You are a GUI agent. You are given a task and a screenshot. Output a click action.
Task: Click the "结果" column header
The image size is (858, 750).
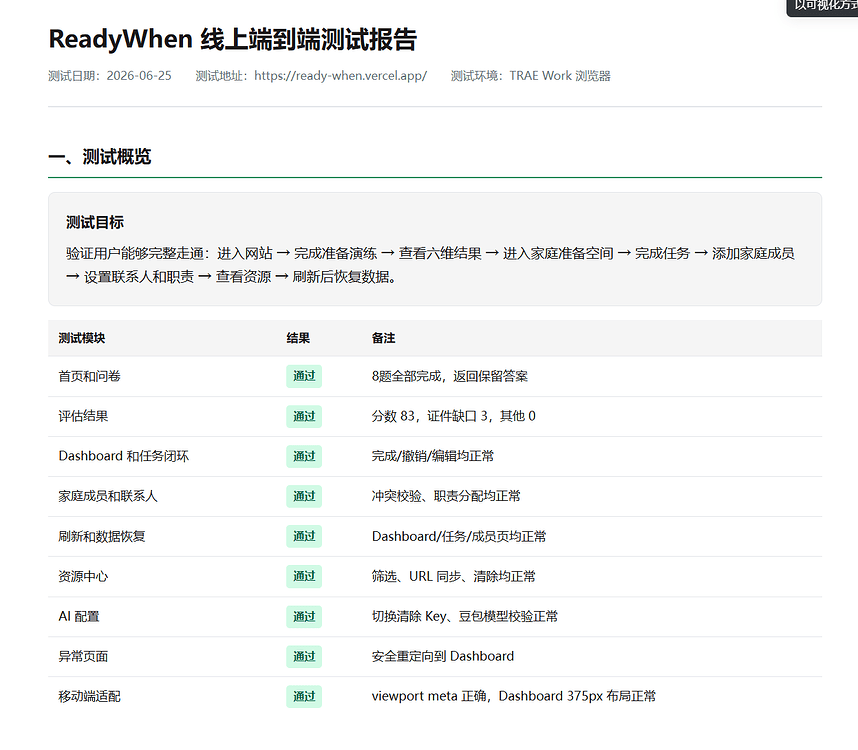pyautogui.click(x=298, y=338)
